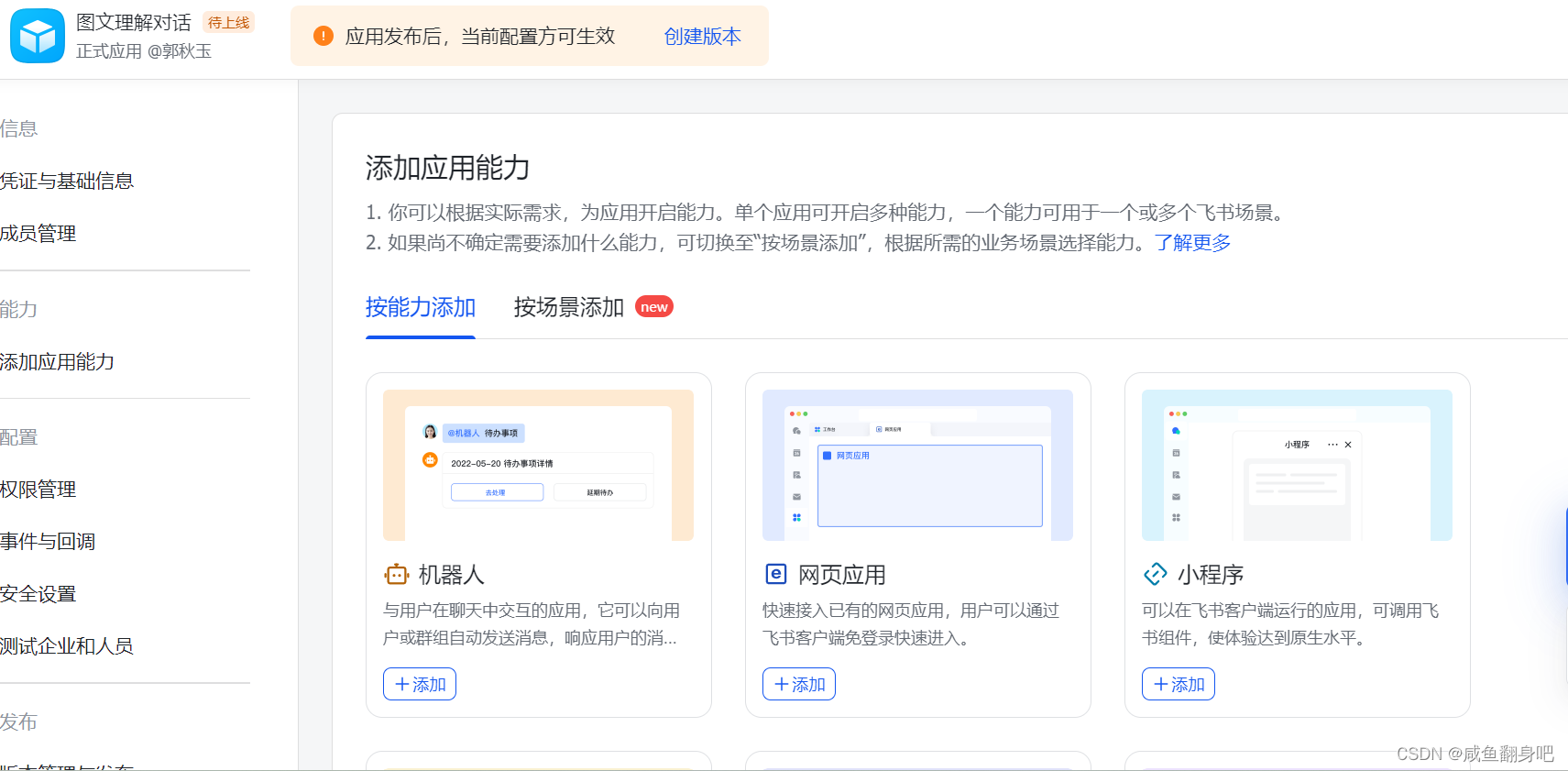The height and width of the screenshot is (771, 1568).
Task: Open 成员管理 in sidebar
Action: [38, 233]
